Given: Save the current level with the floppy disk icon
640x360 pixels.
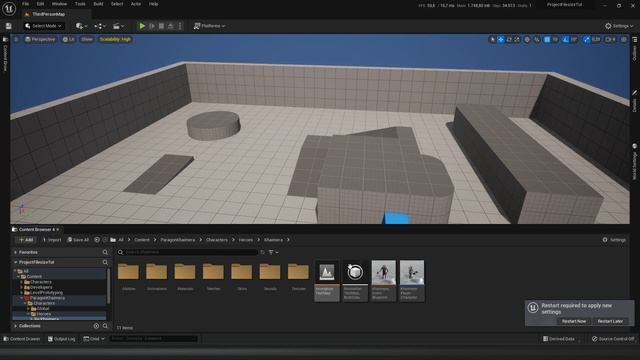Looking at the screenshot, I should click(9, 26).
